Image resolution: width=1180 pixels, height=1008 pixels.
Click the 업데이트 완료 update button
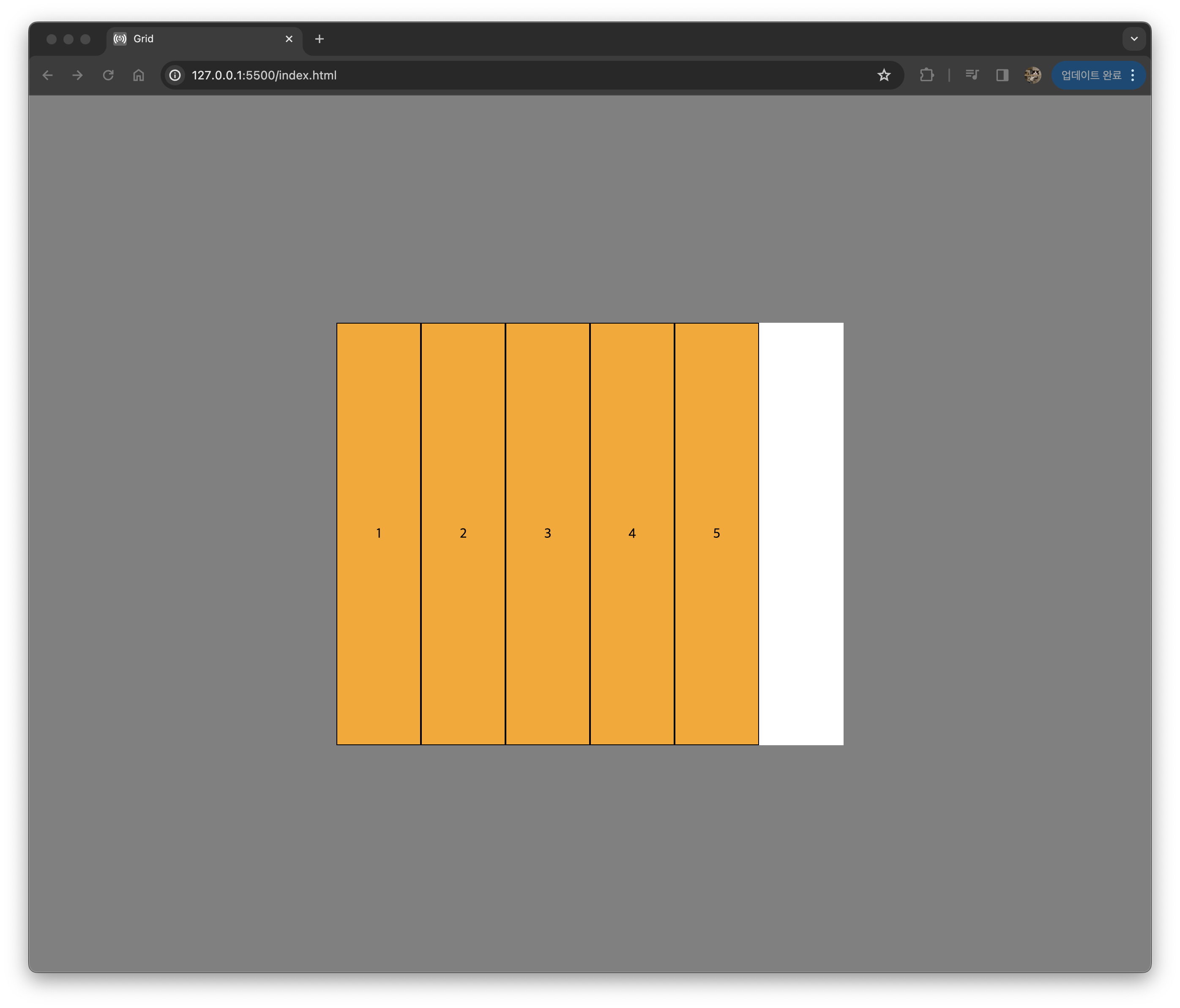point(1090,75)
